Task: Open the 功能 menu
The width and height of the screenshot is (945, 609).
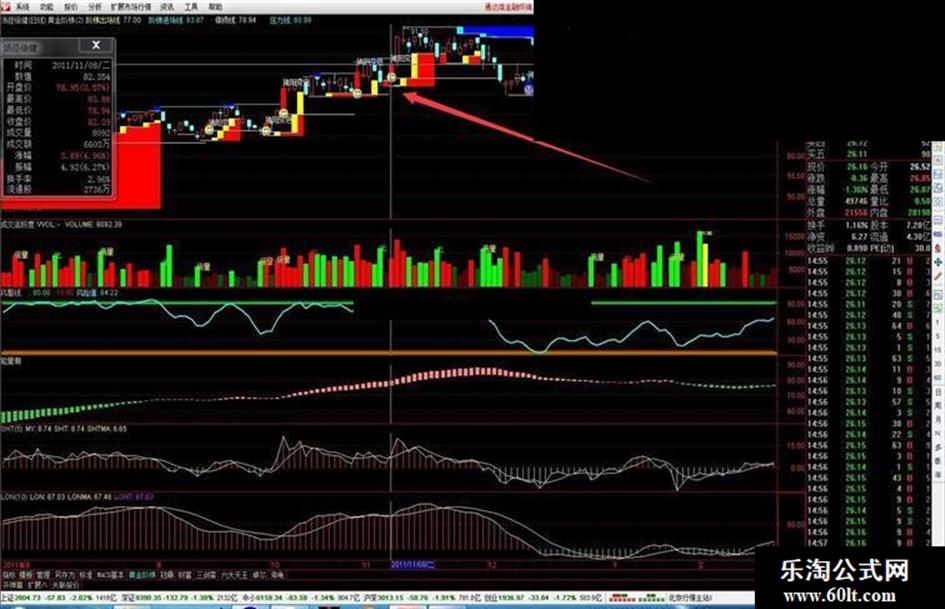Action: click(x=46, y=7)
